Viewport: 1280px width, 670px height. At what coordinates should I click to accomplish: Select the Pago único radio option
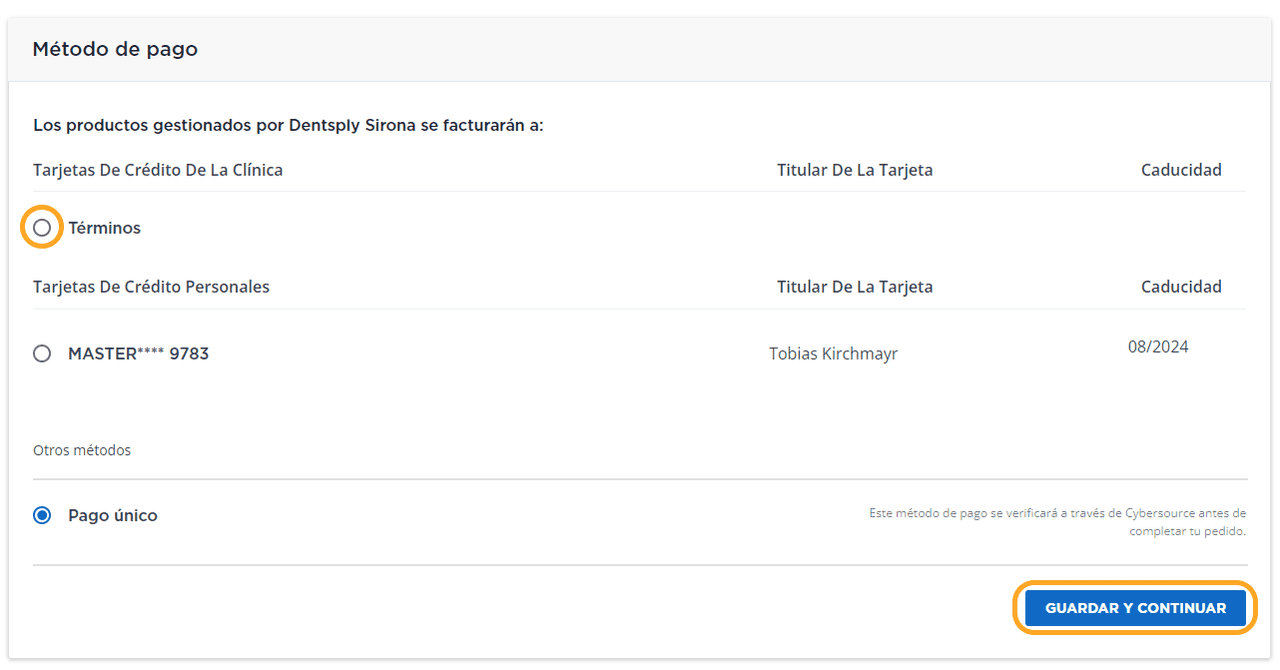coord(42,516)
